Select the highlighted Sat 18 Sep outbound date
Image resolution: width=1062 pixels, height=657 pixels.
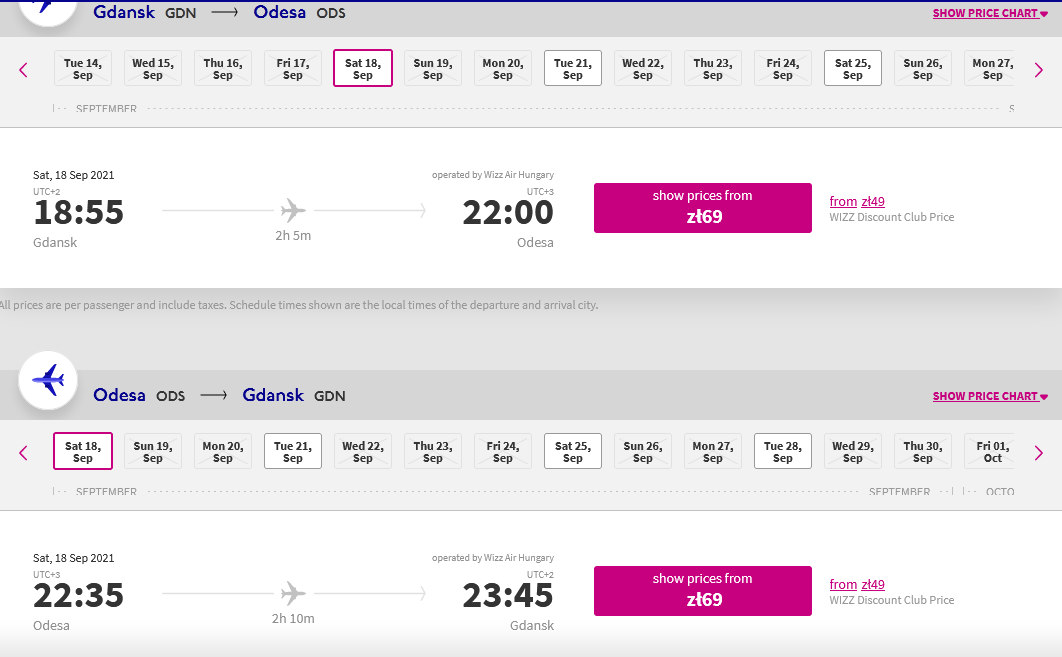tap(363, 68)
